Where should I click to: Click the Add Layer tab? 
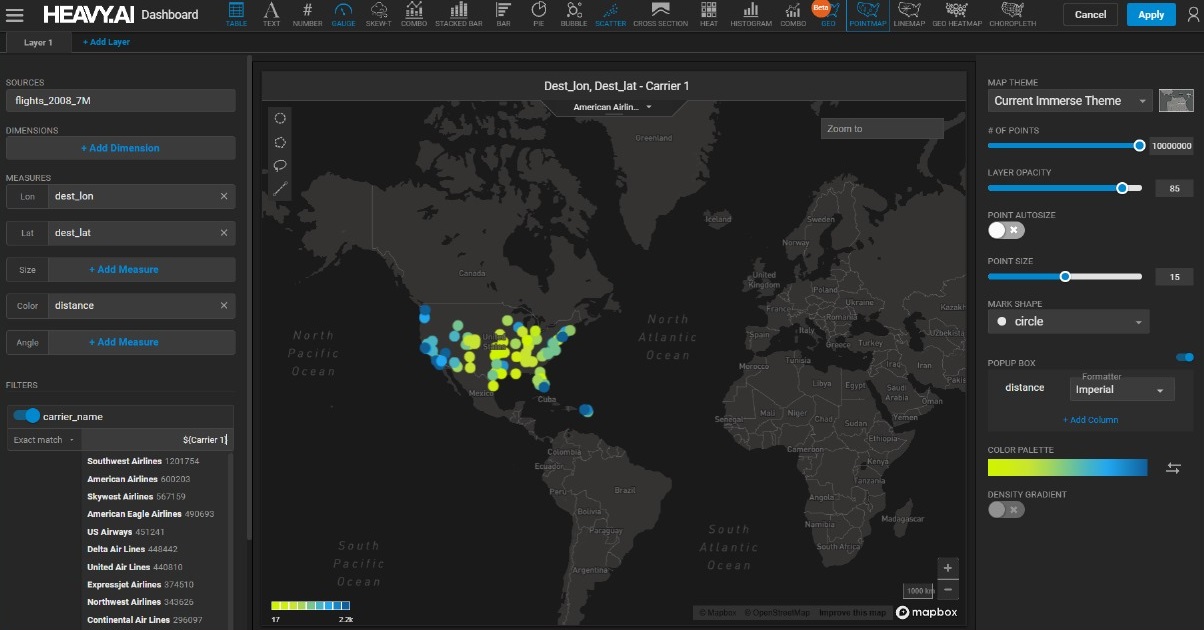(x=106, y=42)
